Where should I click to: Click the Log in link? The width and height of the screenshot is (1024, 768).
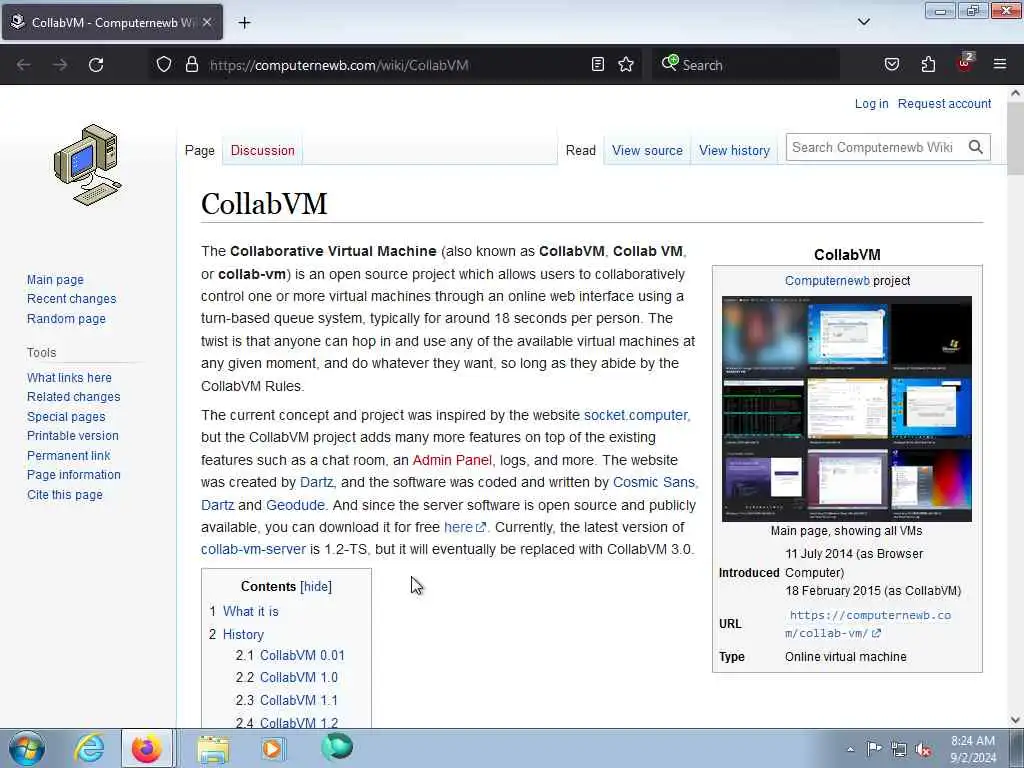pyautogui.click(x=871, y=104)
